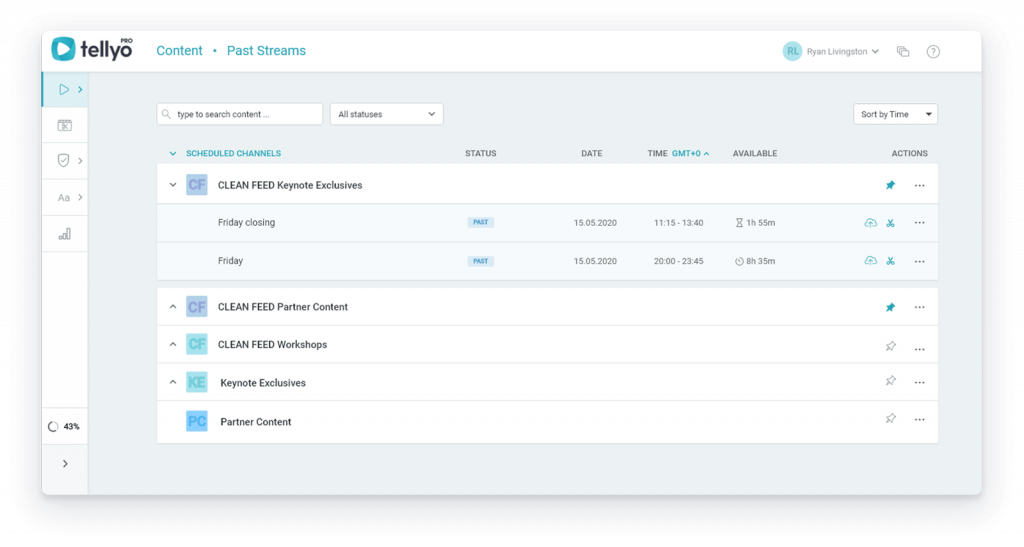Open more actions for CLEAN FEED Partner Content

pyautogui.click(x=920, y=307)
